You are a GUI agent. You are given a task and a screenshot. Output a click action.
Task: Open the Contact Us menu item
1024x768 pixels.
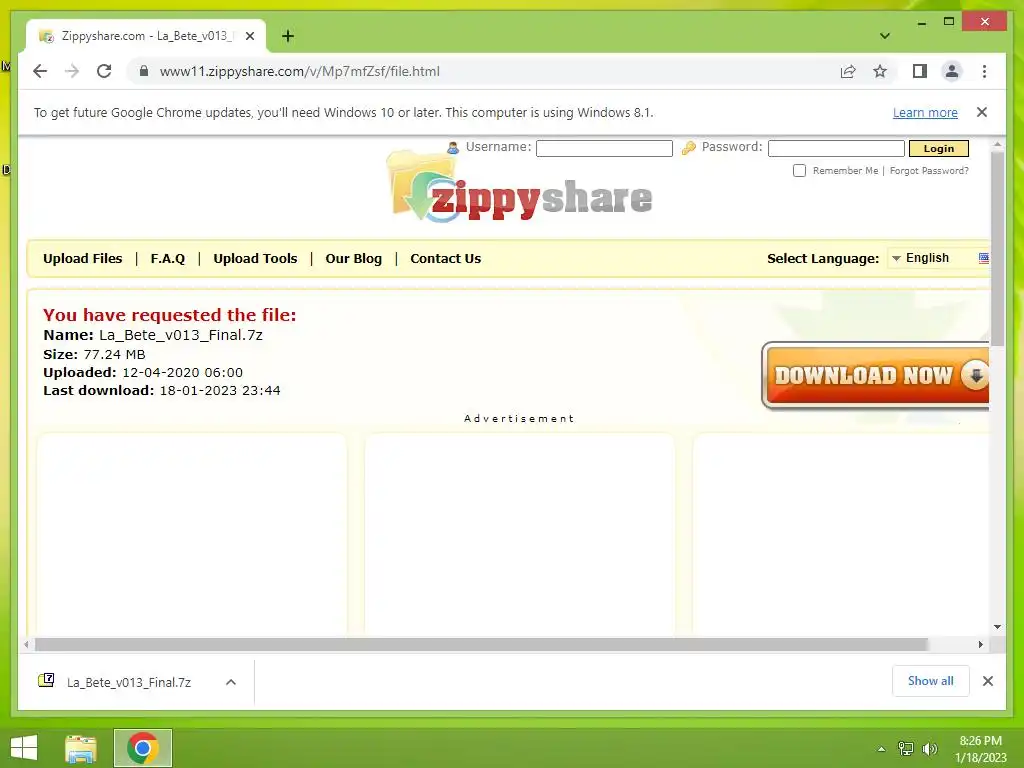(x=445, y=259)
